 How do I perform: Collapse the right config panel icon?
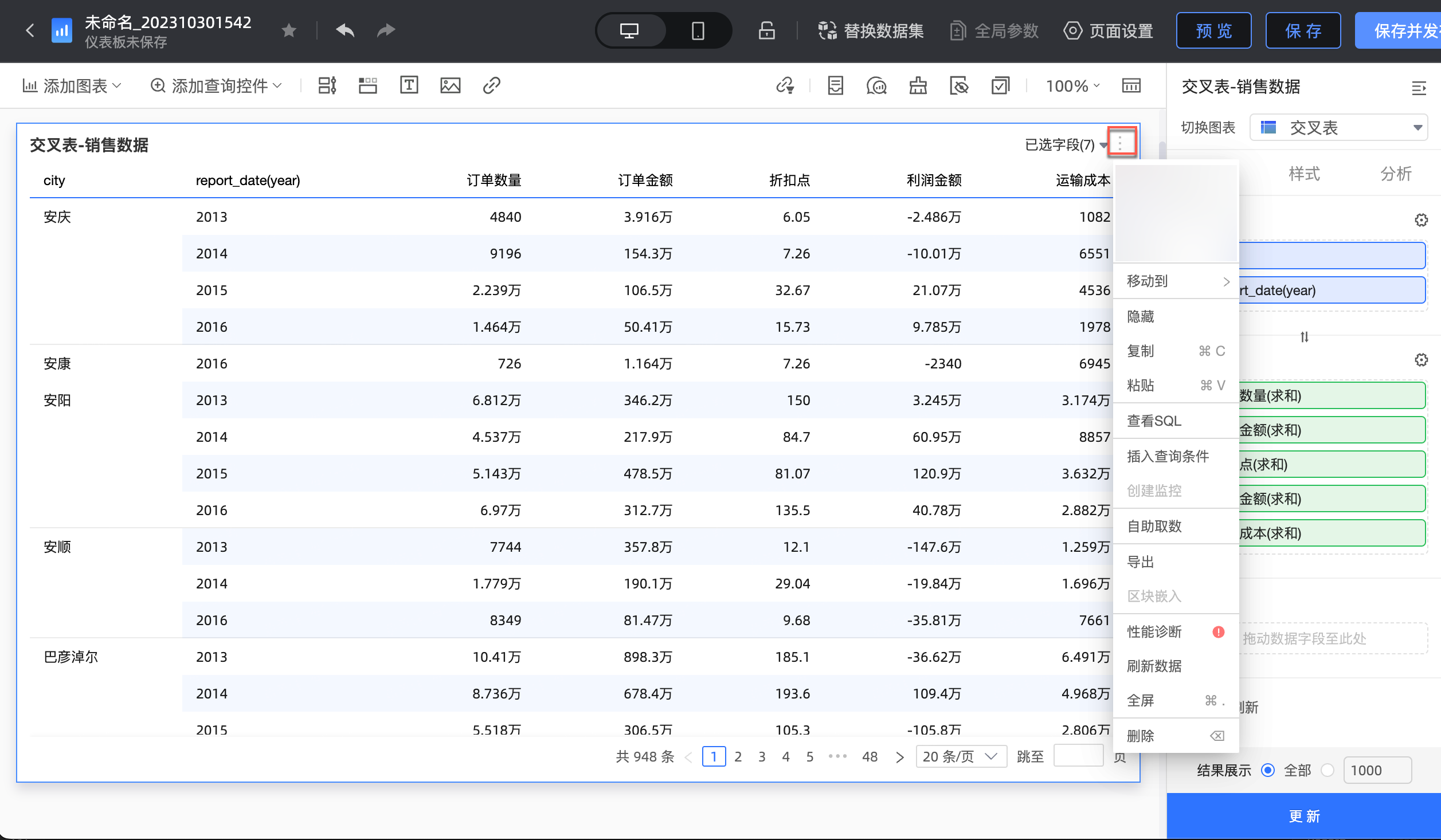(1419, 88)
